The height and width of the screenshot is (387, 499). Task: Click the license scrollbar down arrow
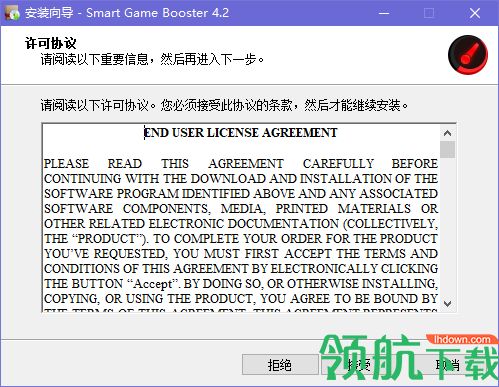[447, 303]
